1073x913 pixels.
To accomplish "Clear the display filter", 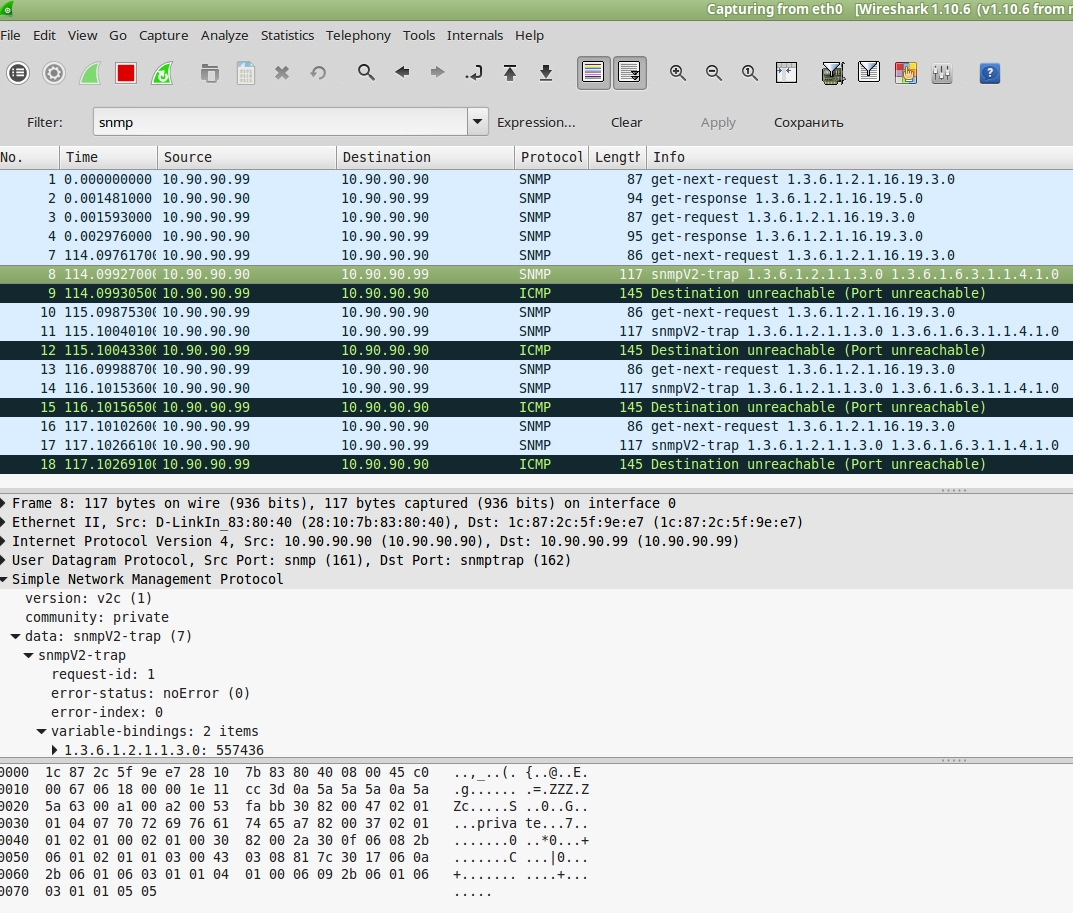I will 626,122.
